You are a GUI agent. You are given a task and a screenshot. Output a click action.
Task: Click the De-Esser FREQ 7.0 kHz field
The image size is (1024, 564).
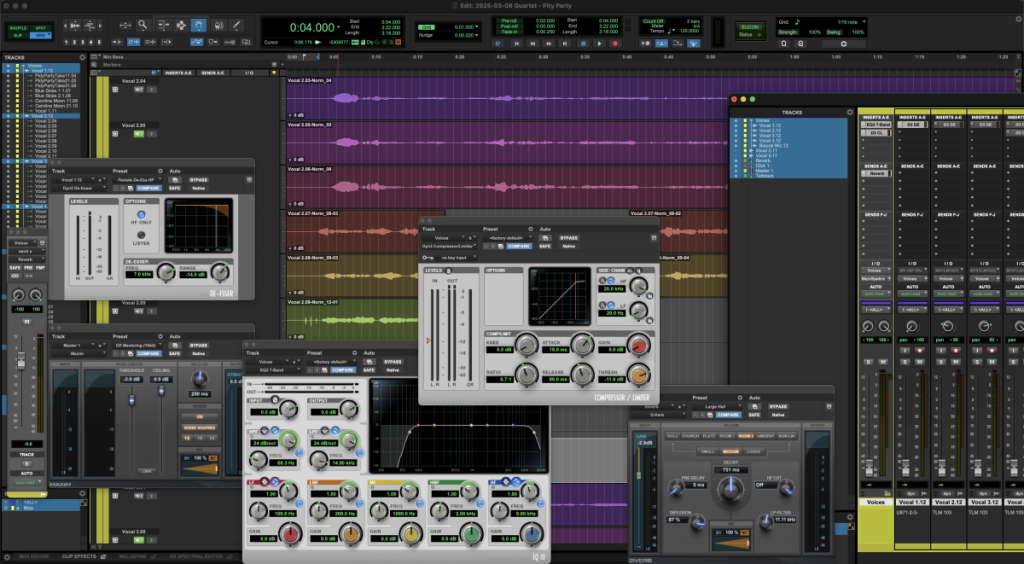[140, 274]
